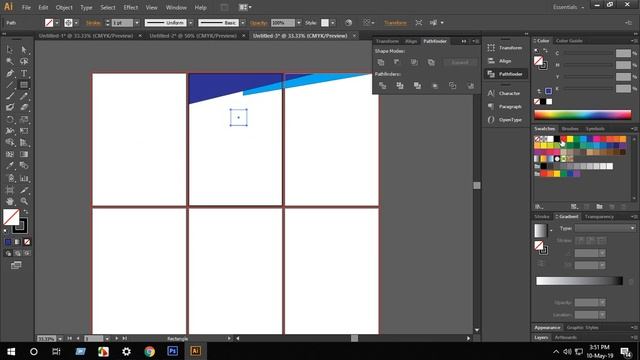Click the orange Transform link in control bar
640x360 pixels.
coord(395,23)
